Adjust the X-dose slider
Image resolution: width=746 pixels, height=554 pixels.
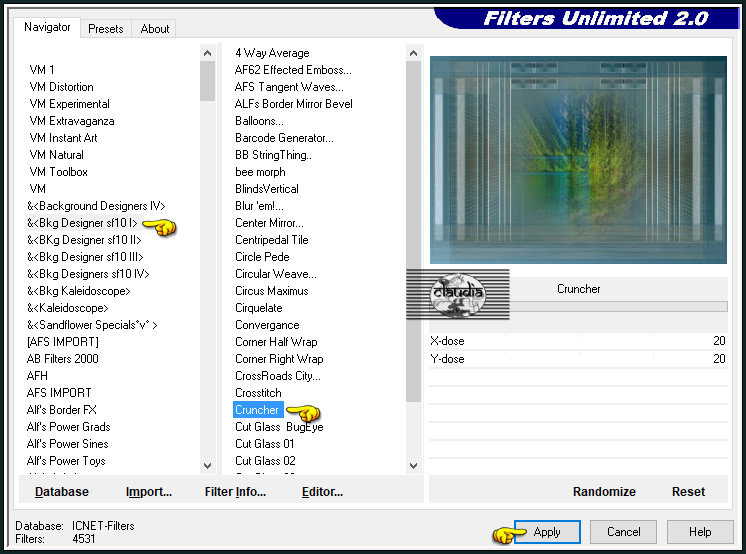[x=578, y=341]
